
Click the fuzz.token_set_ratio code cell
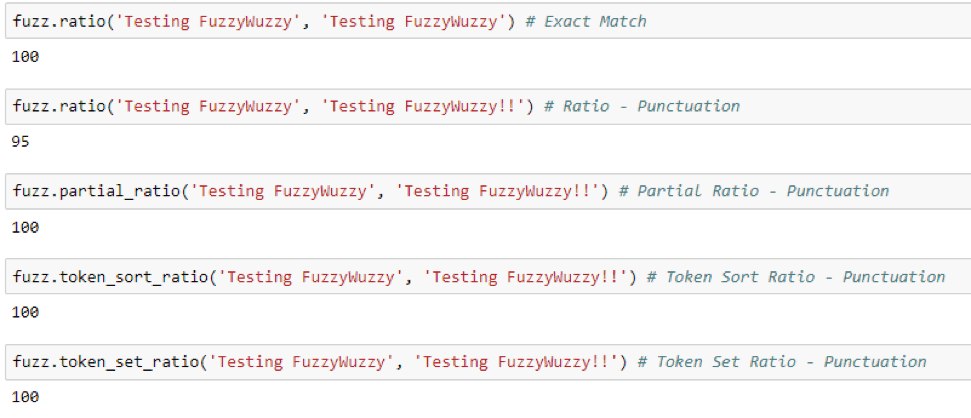(x=488, y=362)
